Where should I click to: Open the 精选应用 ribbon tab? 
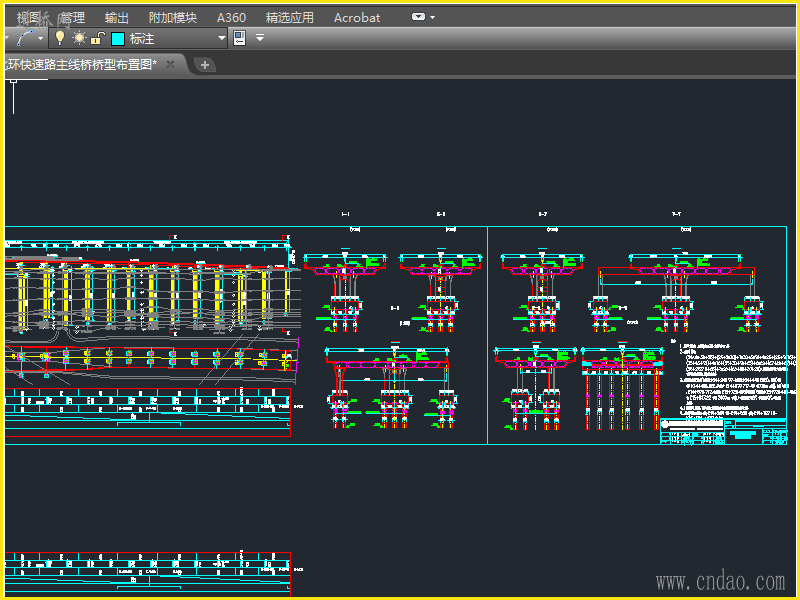[289, 17]
